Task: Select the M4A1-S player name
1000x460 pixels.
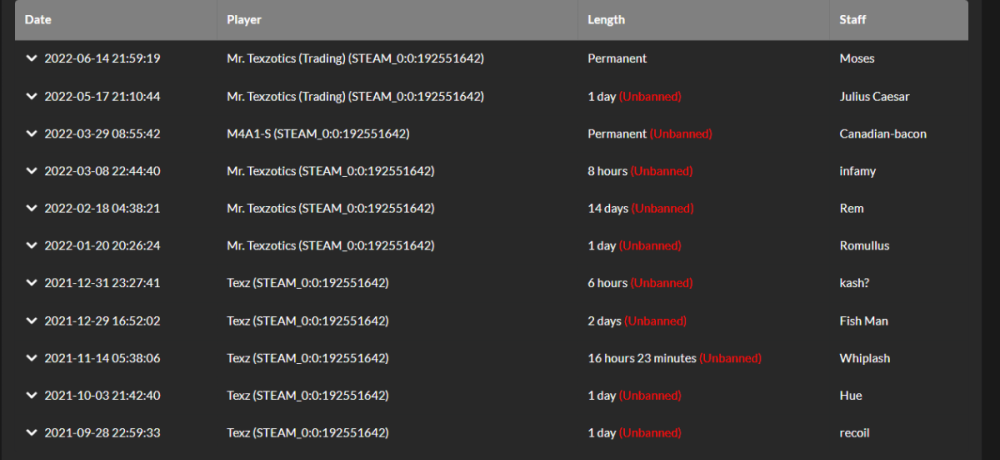Action: point(250,133)
